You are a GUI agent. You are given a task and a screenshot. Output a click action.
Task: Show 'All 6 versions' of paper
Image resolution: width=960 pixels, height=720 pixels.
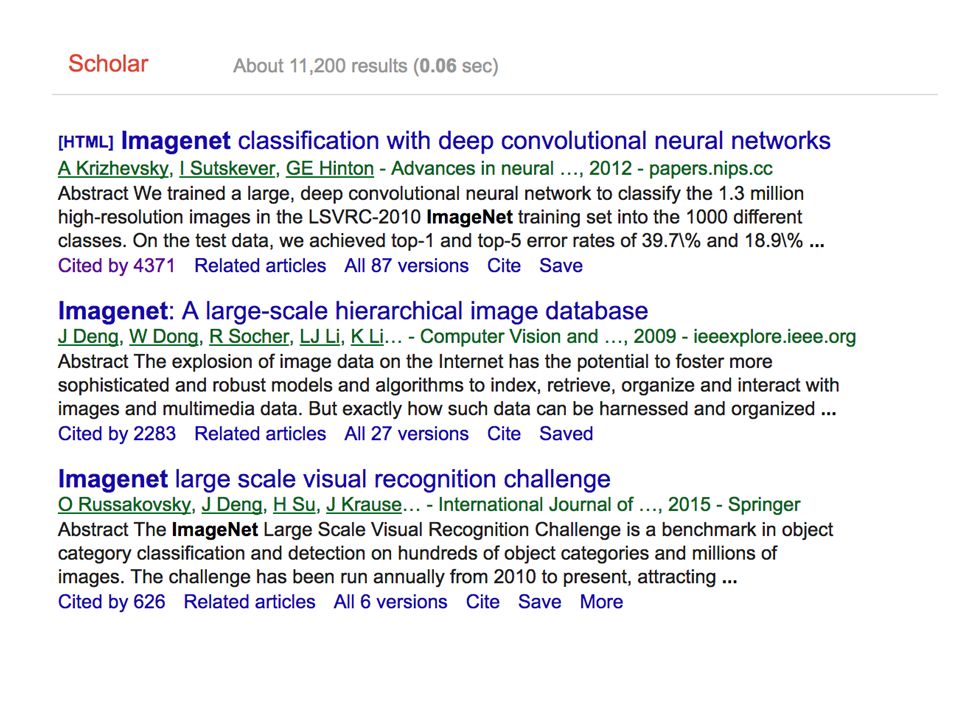(x=391, y=602)
